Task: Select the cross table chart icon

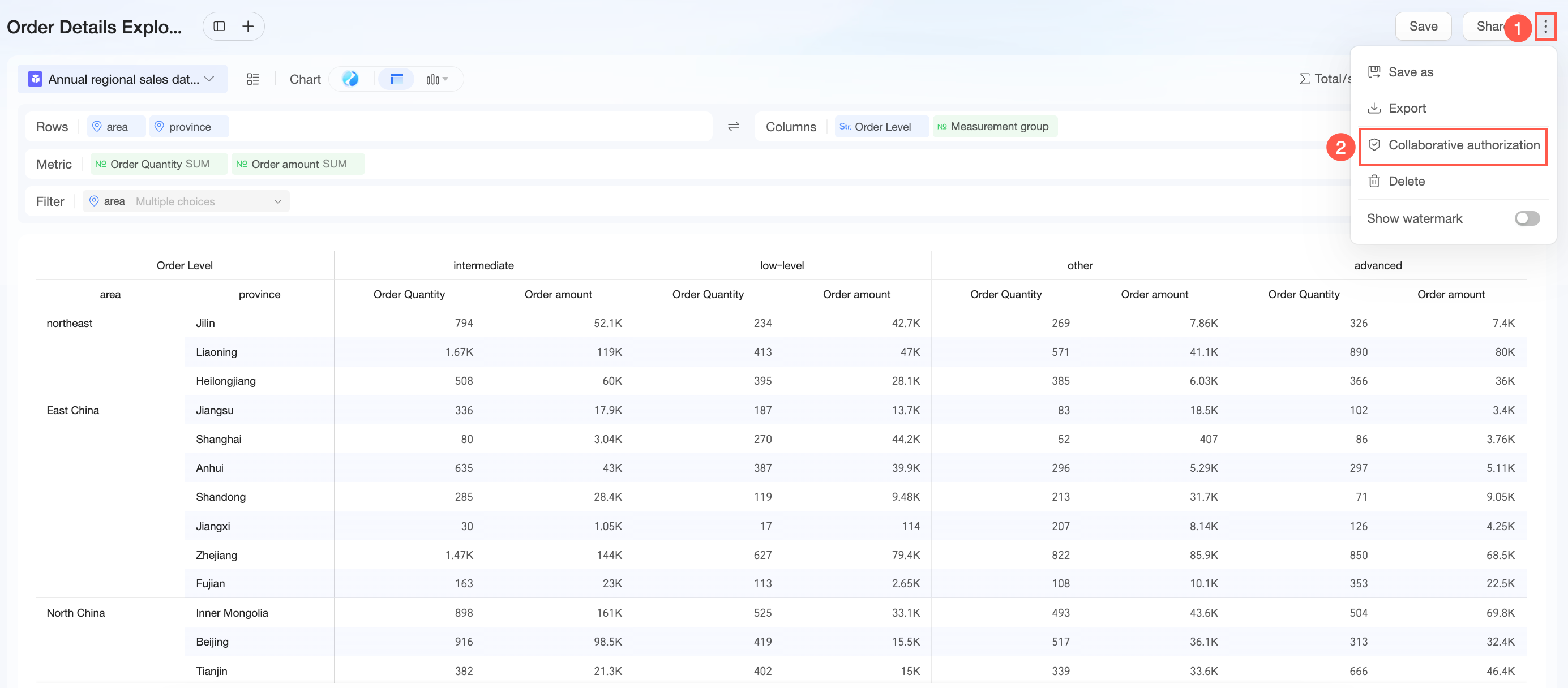Action: tap(396, 79)
